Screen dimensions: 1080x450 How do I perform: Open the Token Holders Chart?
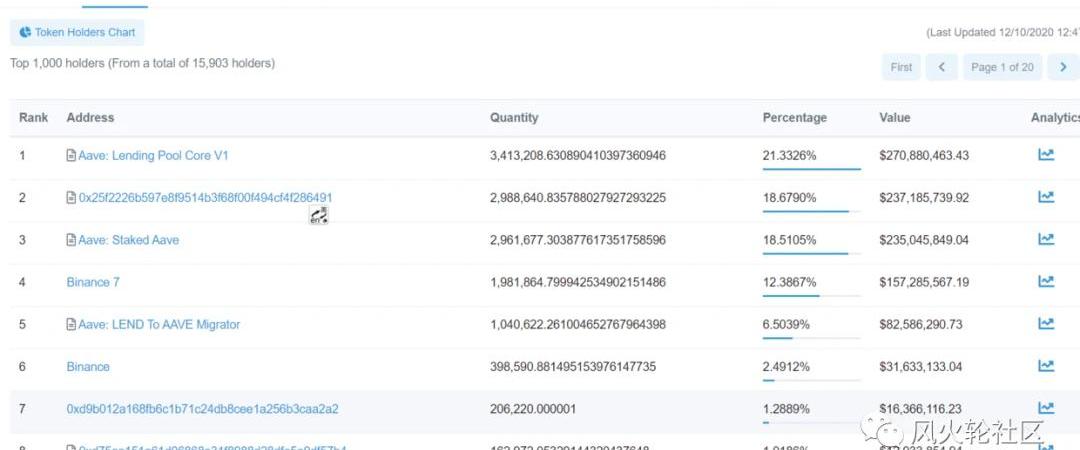click(77, 32)
